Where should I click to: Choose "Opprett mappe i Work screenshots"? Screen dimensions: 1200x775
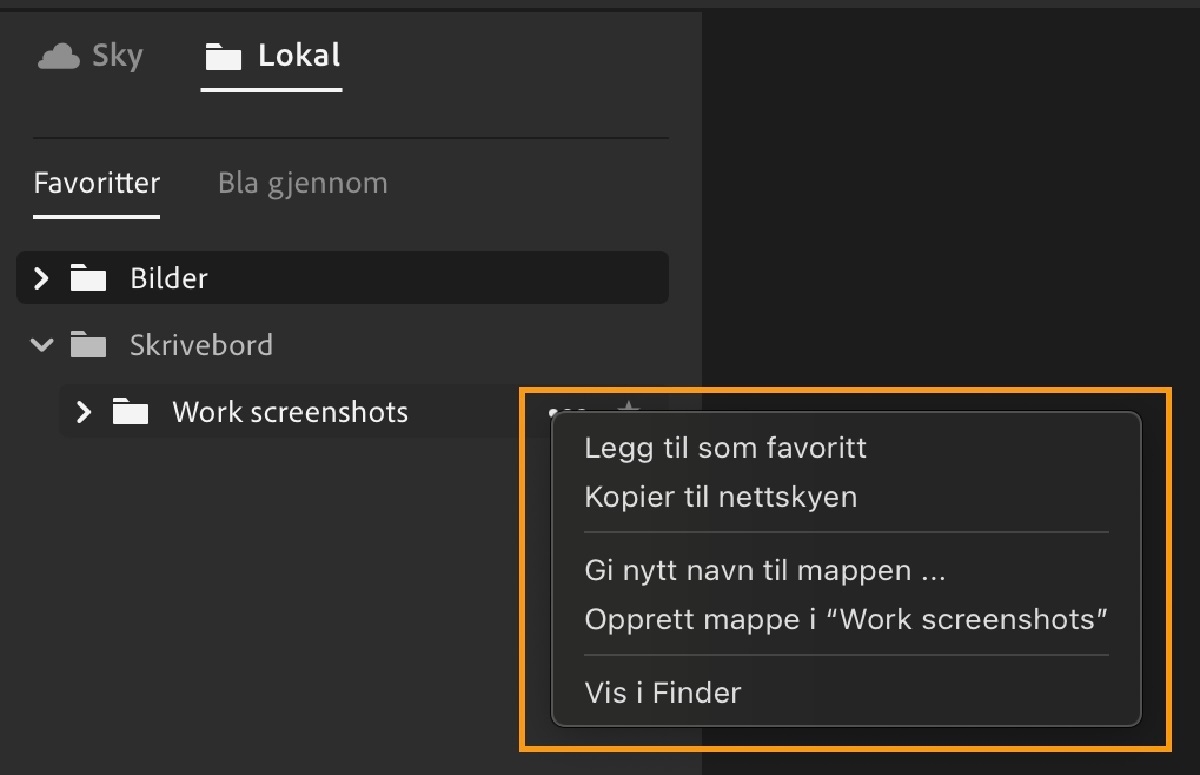845,618
